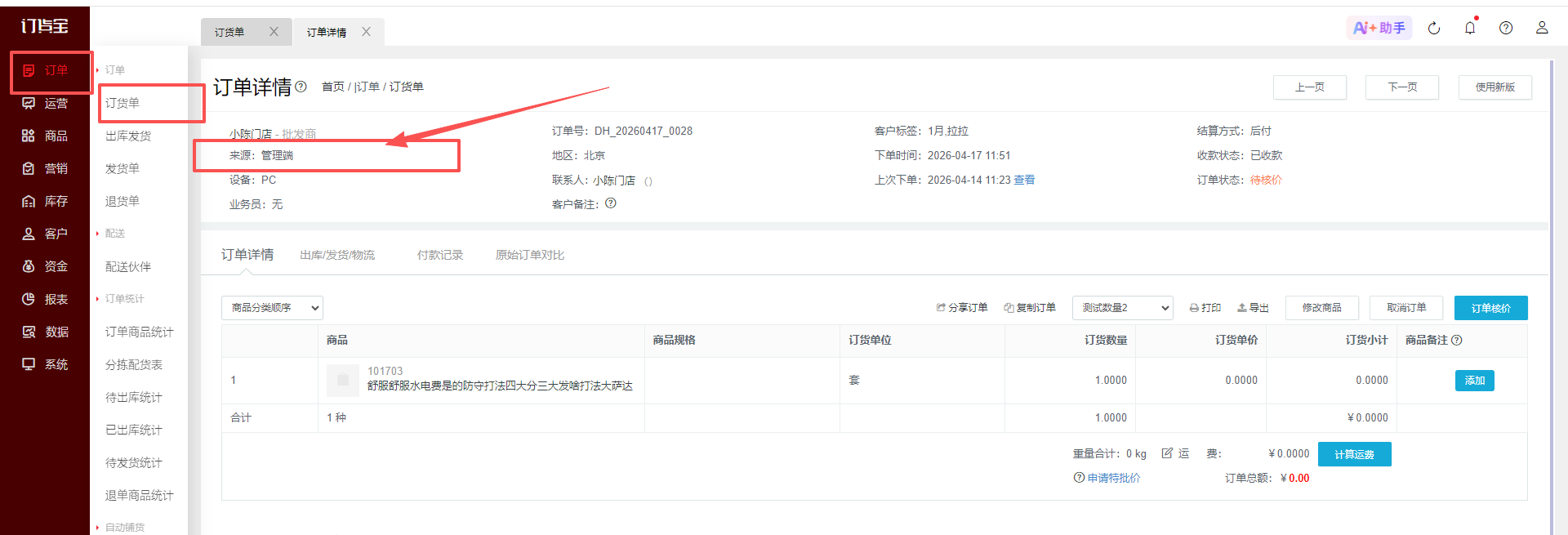Viewport: 1568px width, 535px height.
Task: Click the AI+助手 assistant button
Action: 1379,28
